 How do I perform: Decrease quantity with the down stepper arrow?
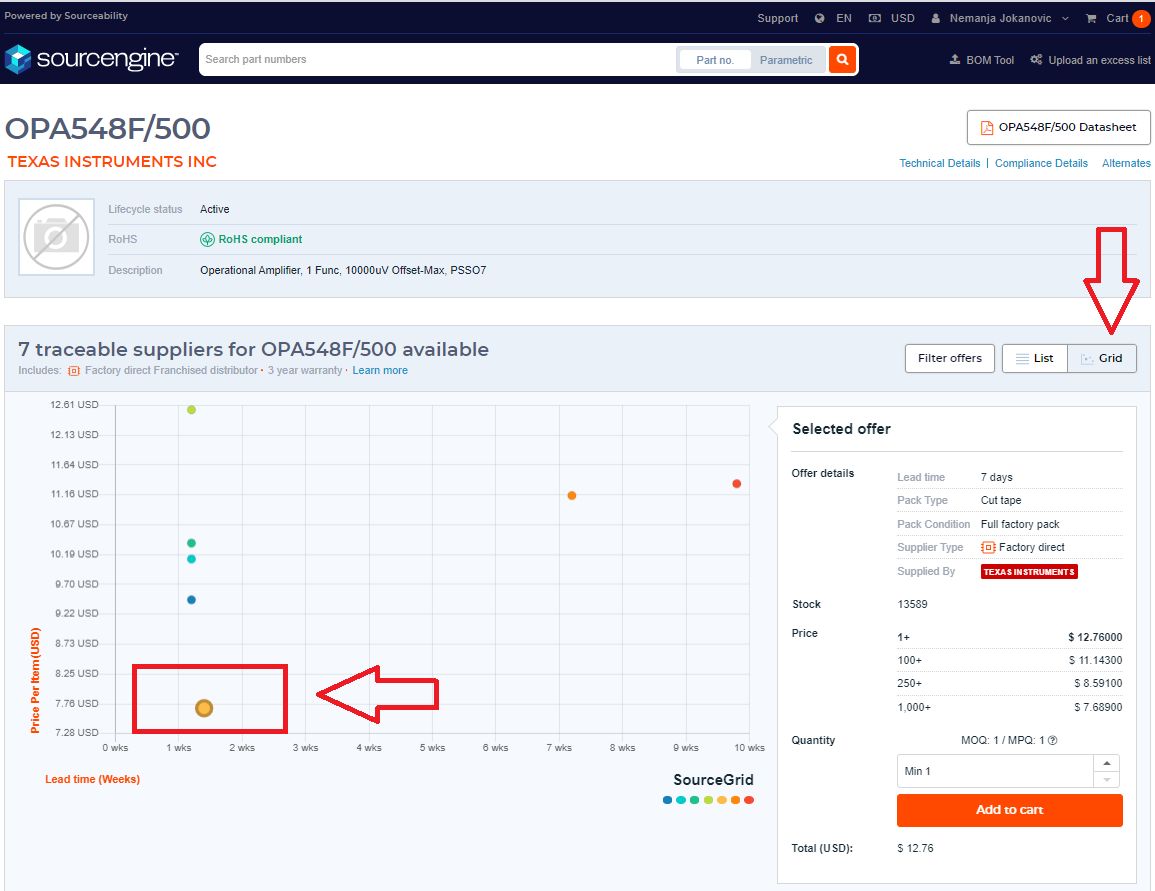(x=1106, y=780)
